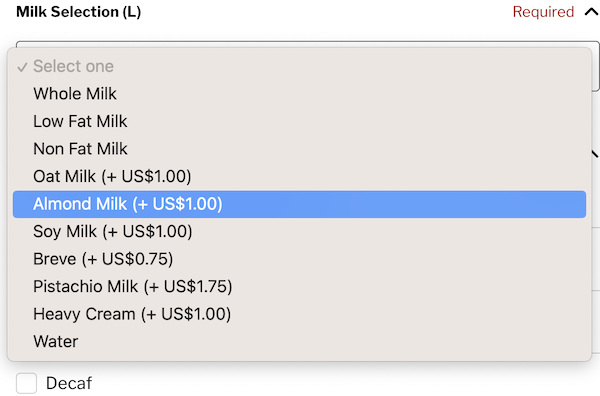
Task: Select Heavy Cream (+ US$1.00)
Action: (299, 314)
